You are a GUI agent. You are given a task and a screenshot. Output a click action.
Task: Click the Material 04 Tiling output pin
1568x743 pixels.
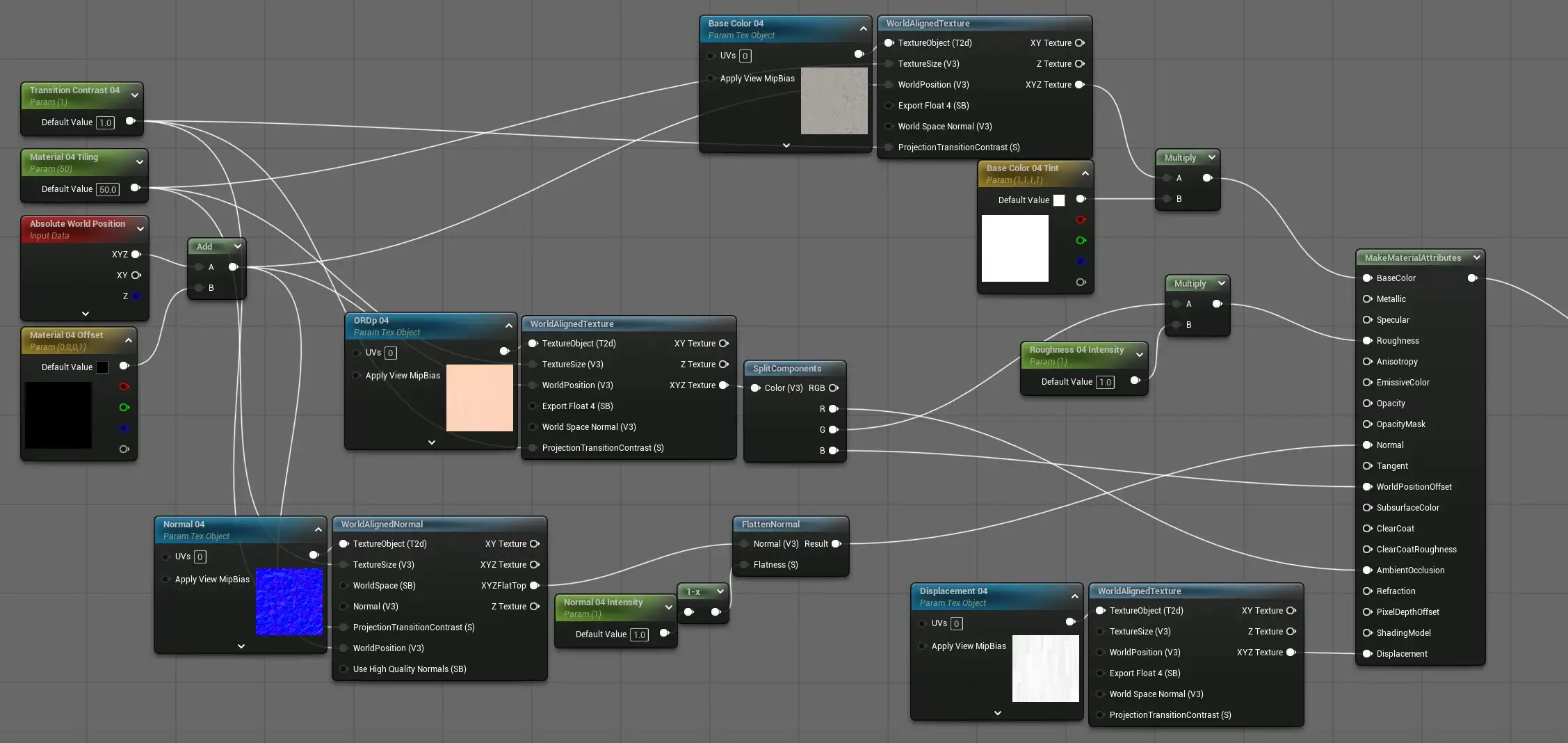(135, 188)
